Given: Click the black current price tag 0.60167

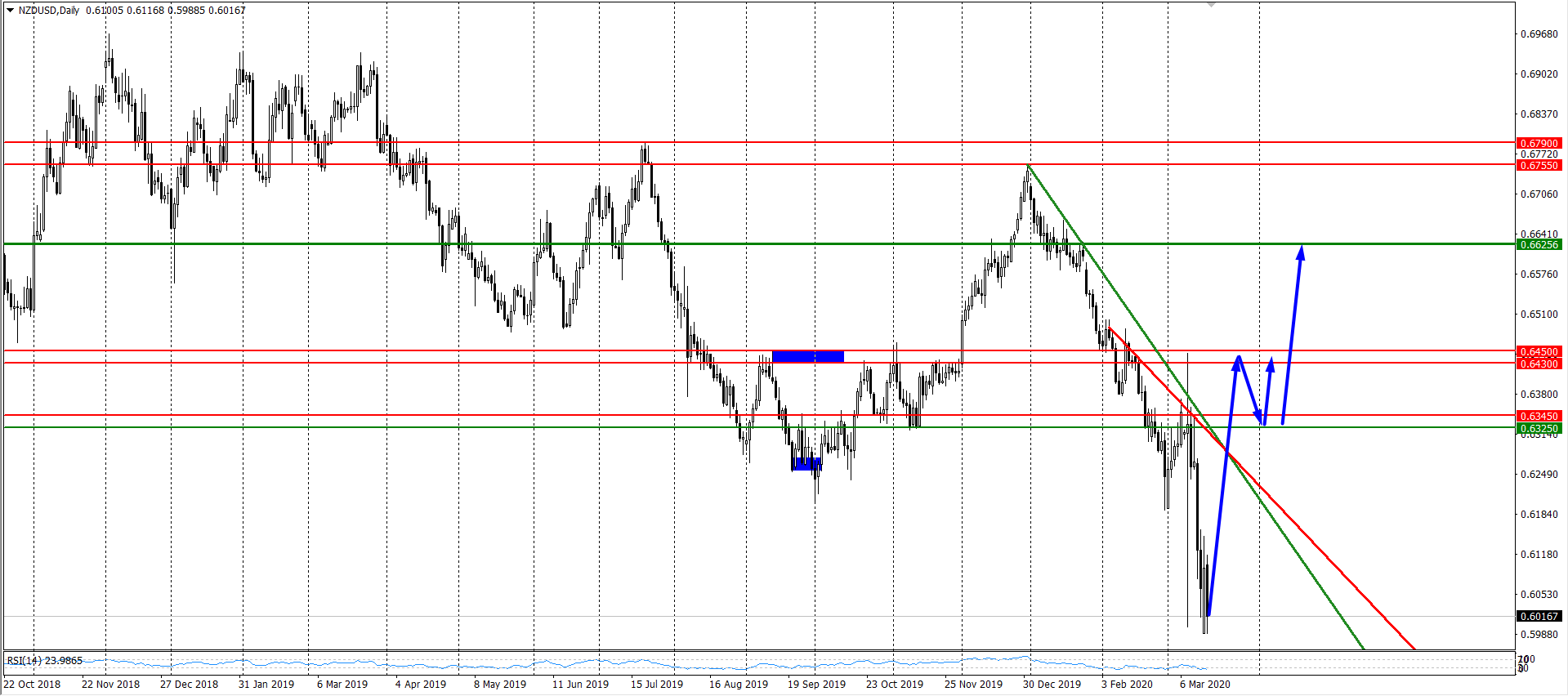Looking at the screenshot, I should pyautogui.click(x=1539, y=616).
